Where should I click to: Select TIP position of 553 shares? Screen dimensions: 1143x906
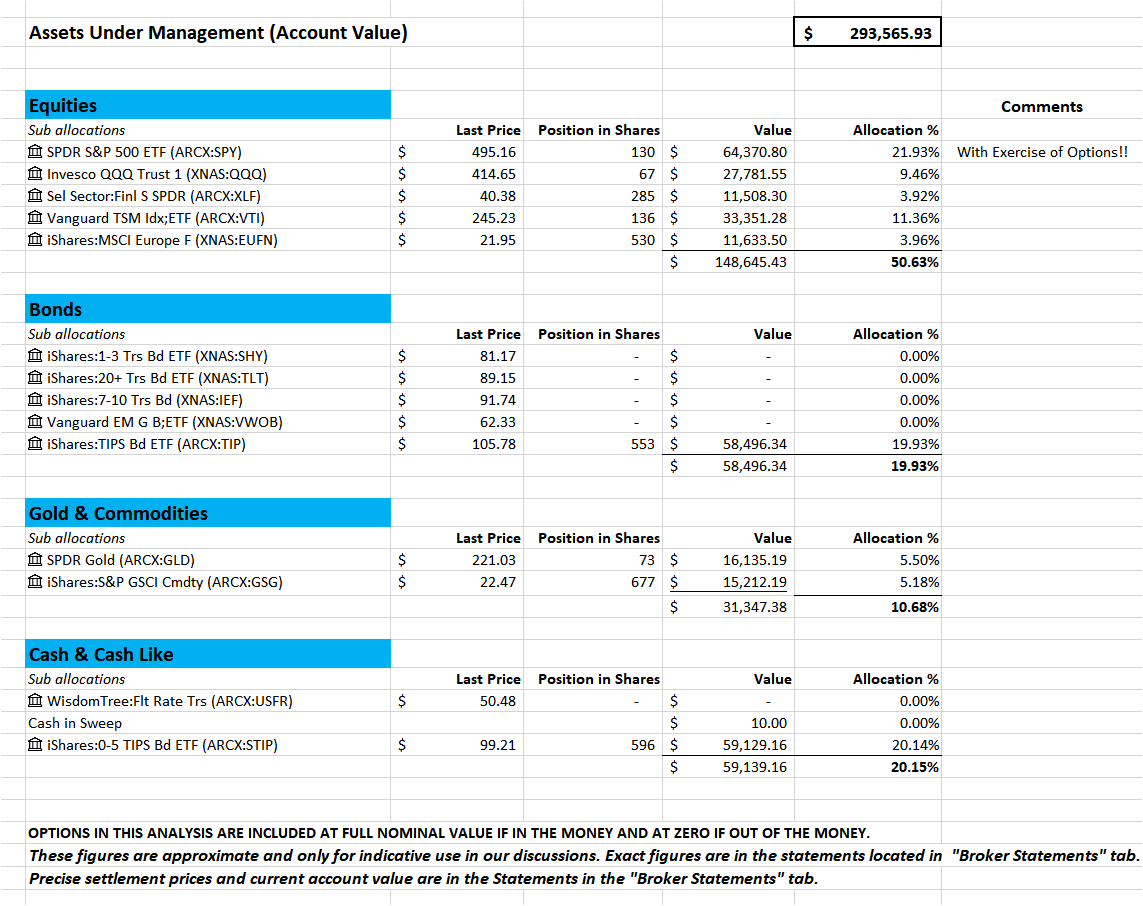tap(643, 444)
